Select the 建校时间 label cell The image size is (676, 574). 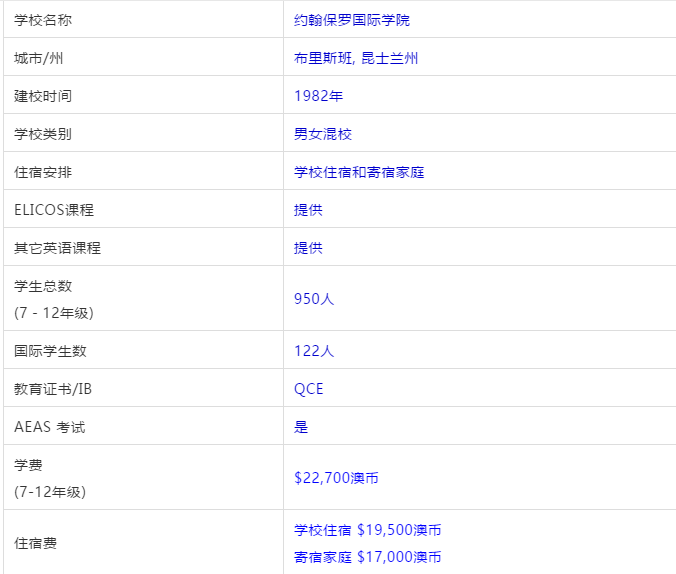click(43, 96)
